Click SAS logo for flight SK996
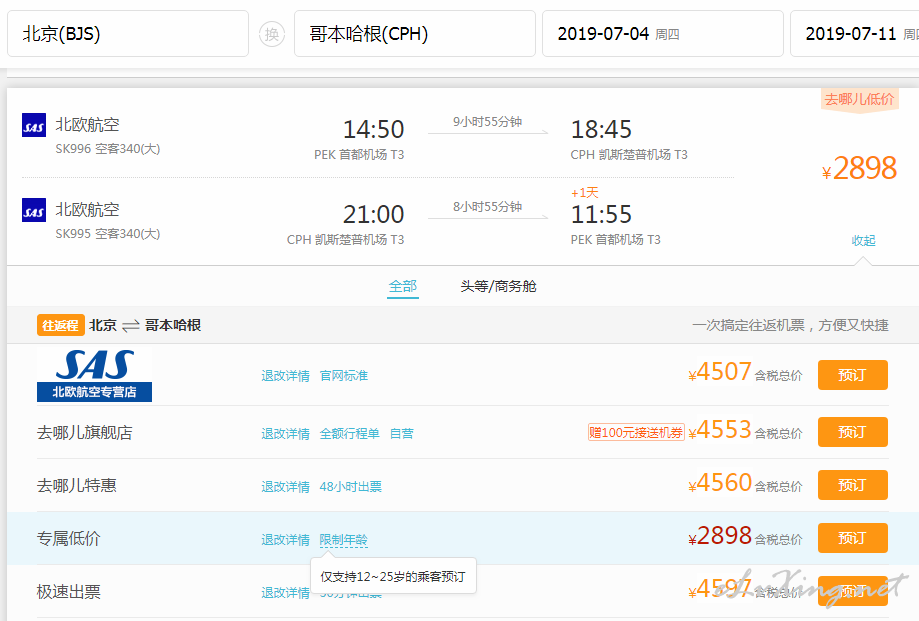This screenshot has width=919, height=621. 34,125
